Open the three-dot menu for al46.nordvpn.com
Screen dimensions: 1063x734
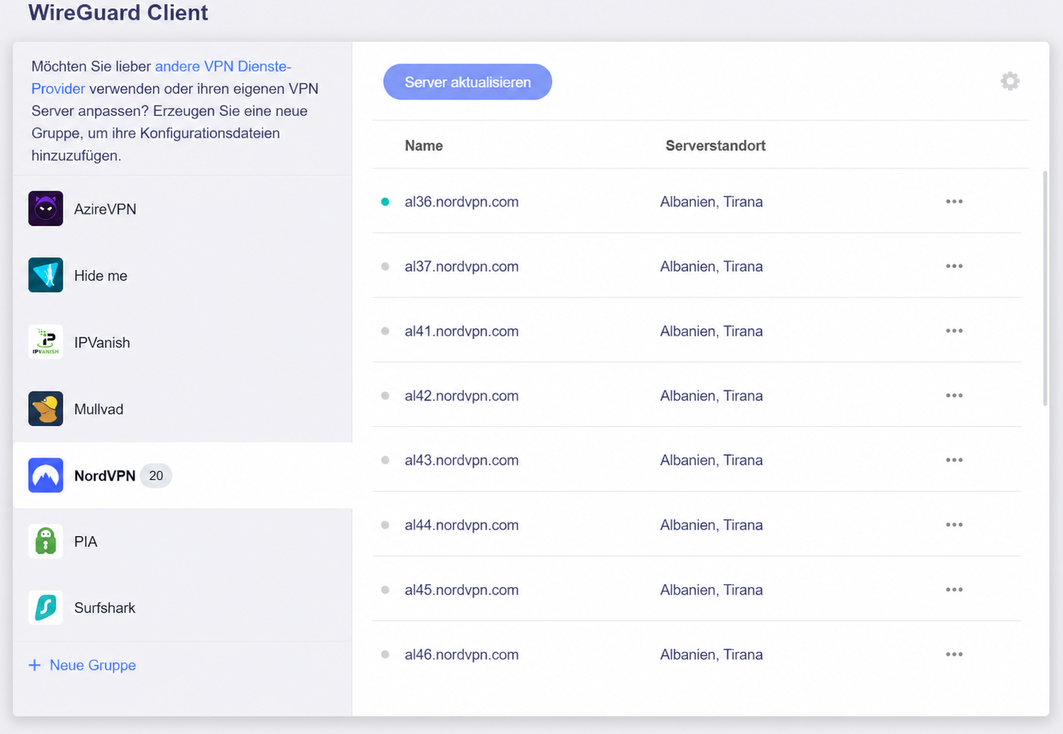(954, 654)
